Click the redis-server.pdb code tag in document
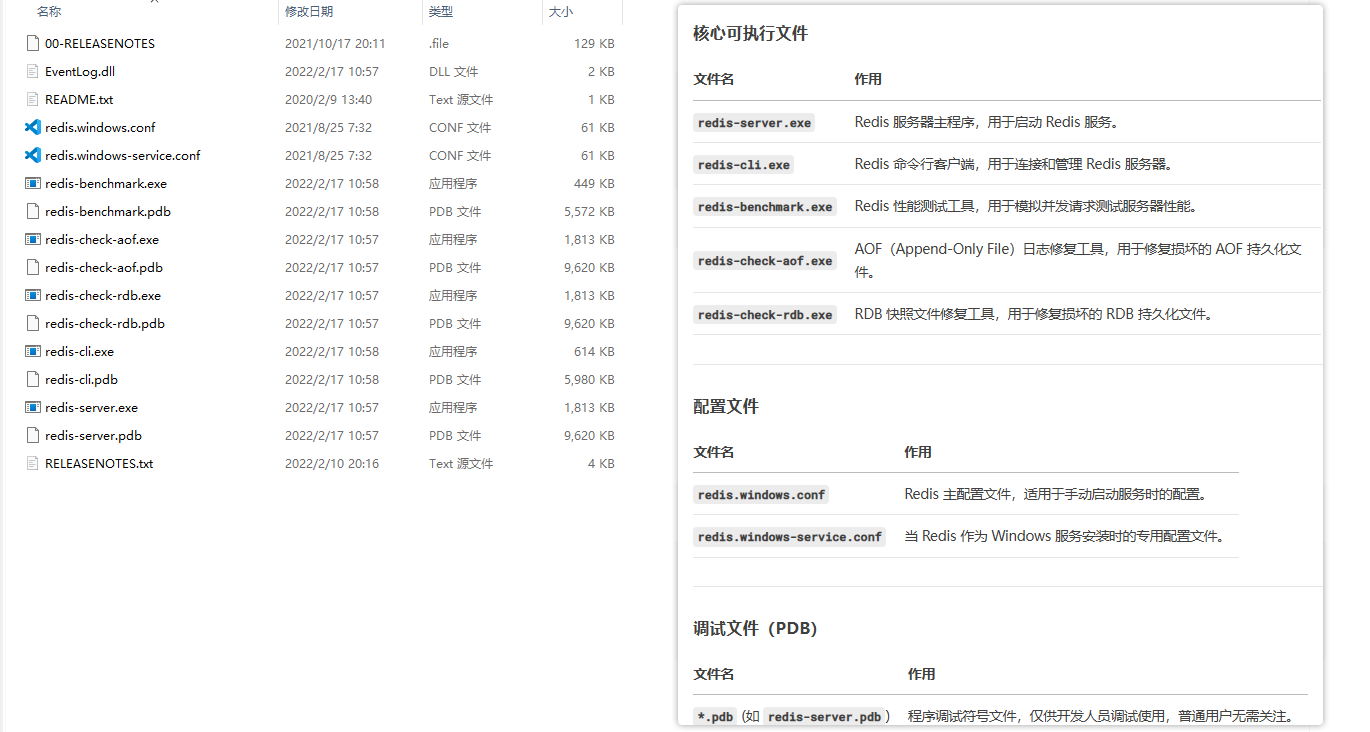This screenshot has width=1370, height=732. [825, 716]
